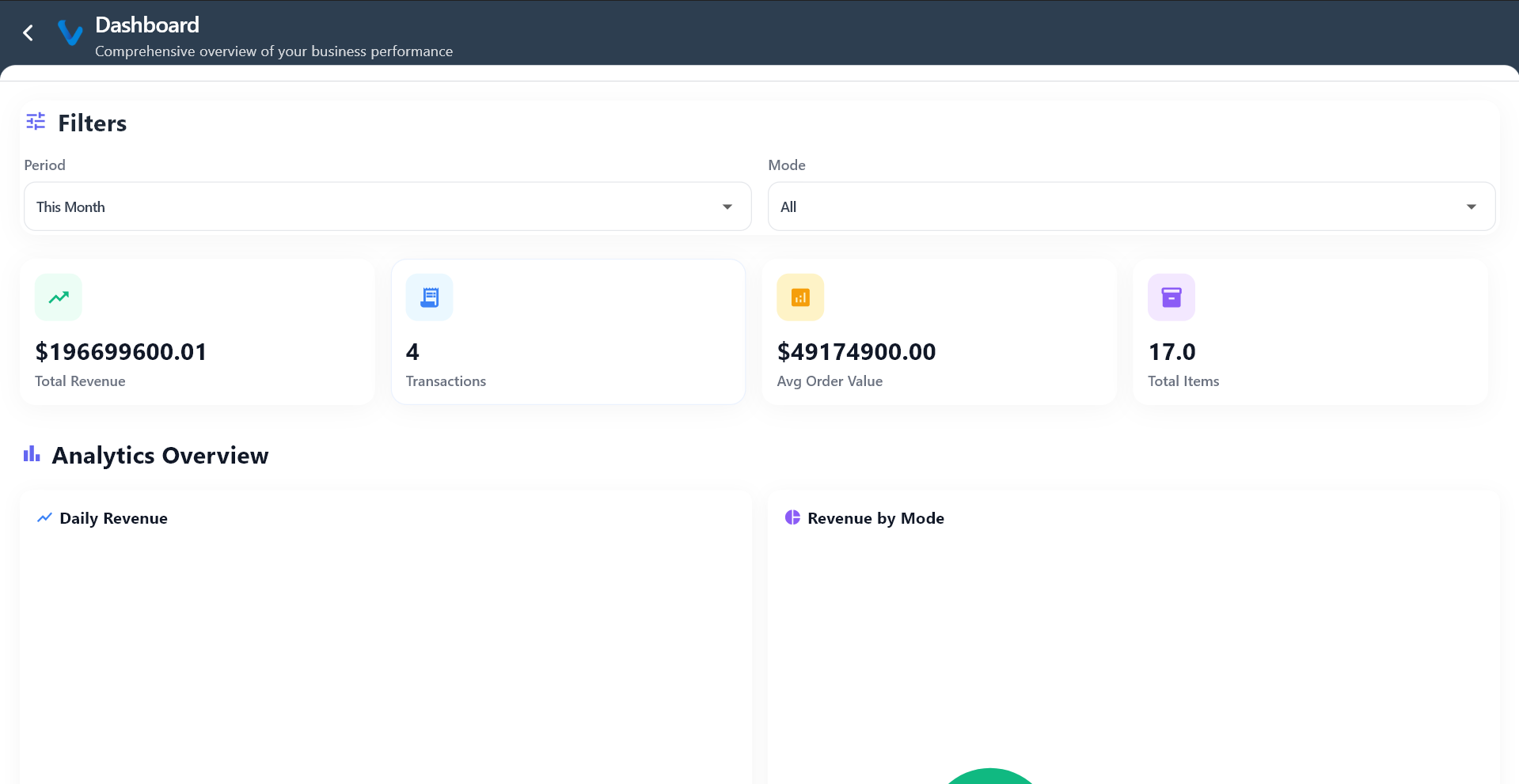
Task: Click the green trending-up revenue icon
Action: click(x=59, y=297)
